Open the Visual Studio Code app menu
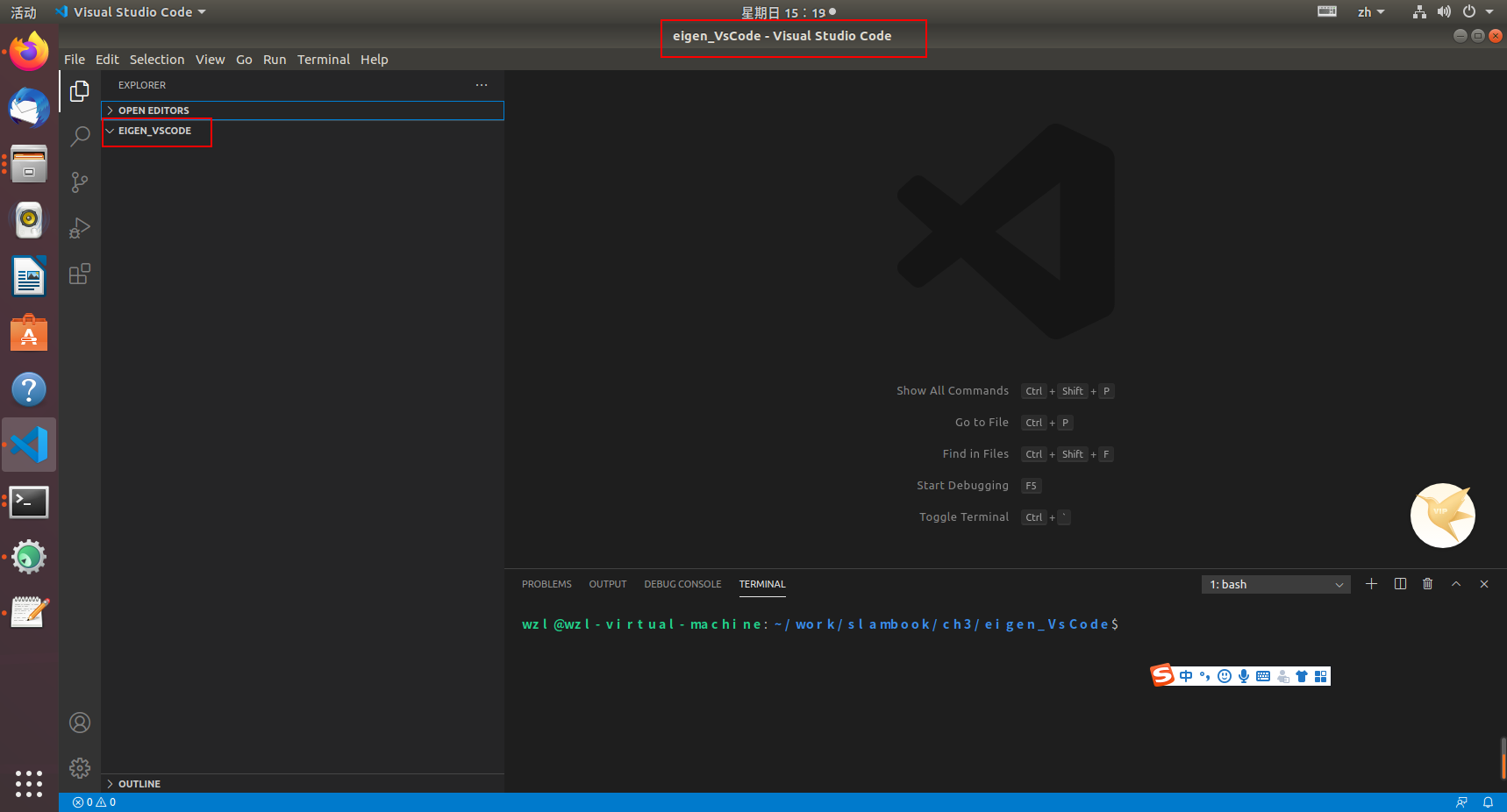This screenshot has width=1507, height=812. pos(130,12)
